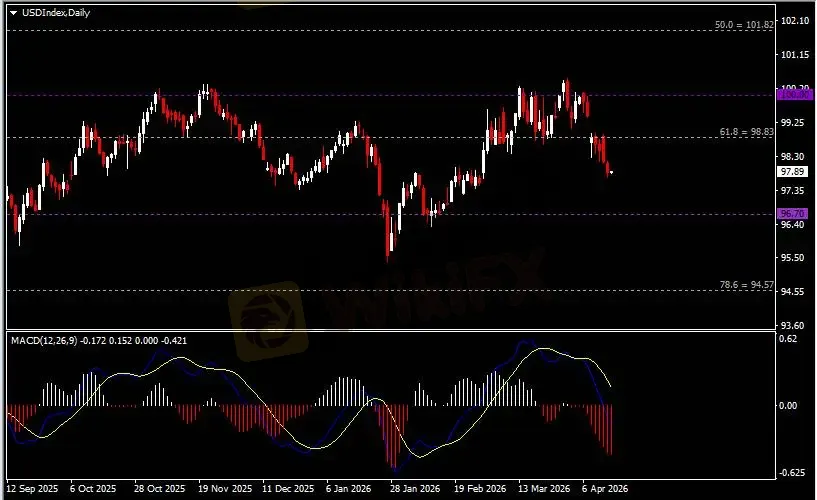The height and width of the screenshot is (500, 817).
Task: Click the 98.30 price axis value
Action: click(793, 156)
